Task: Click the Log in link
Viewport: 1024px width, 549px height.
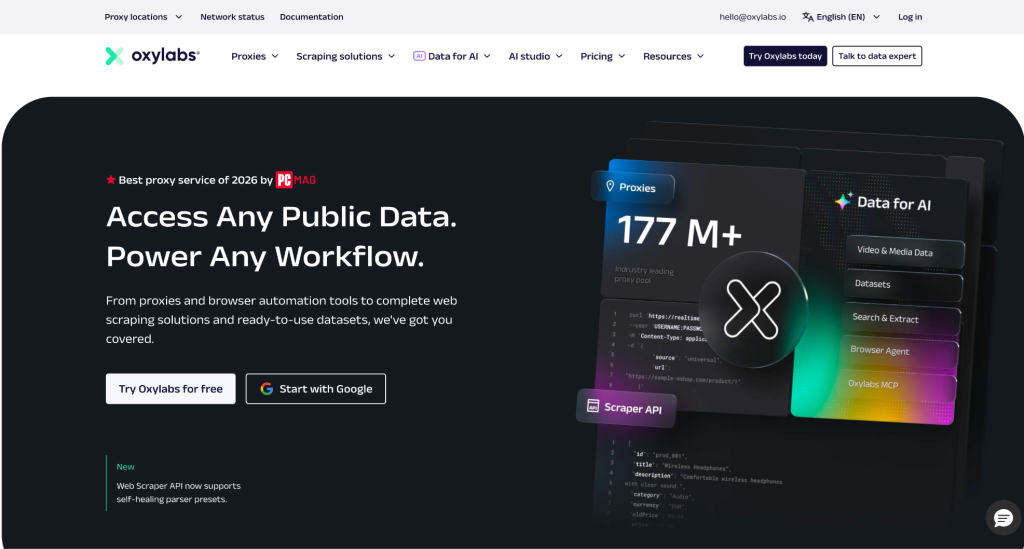Action: point(910,17)
